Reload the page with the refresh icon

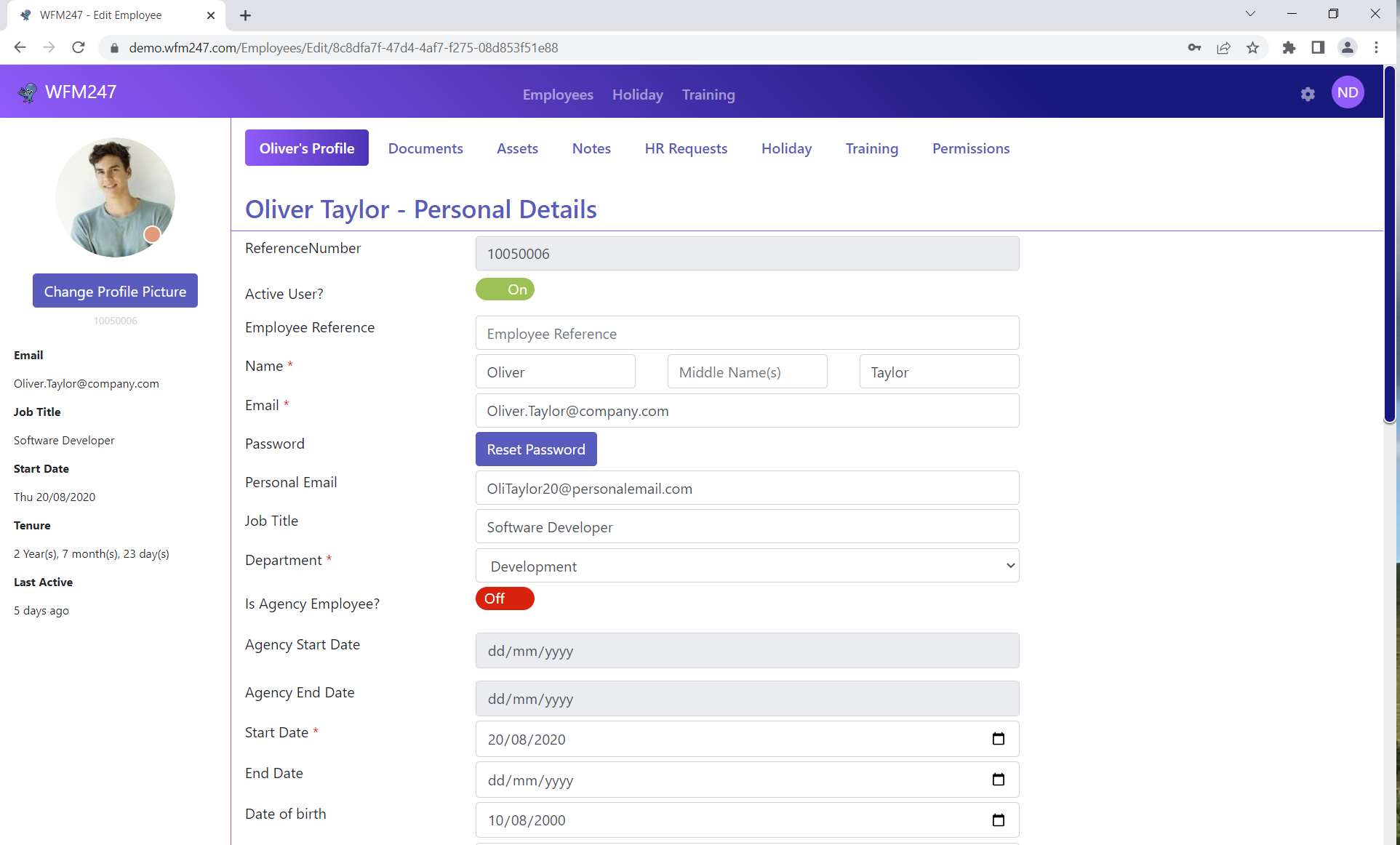pos(79,47)
